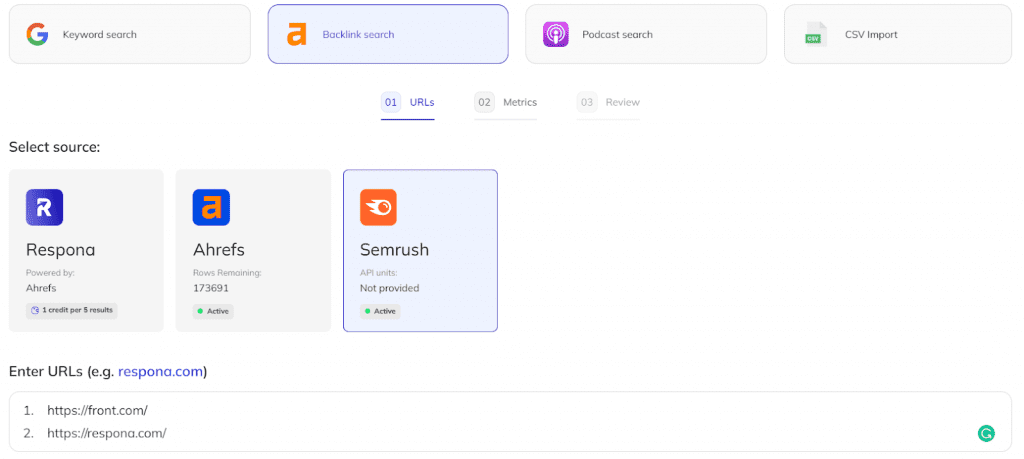Click the Select source heading
This screenshot has height=459, width=1024.
54,148
